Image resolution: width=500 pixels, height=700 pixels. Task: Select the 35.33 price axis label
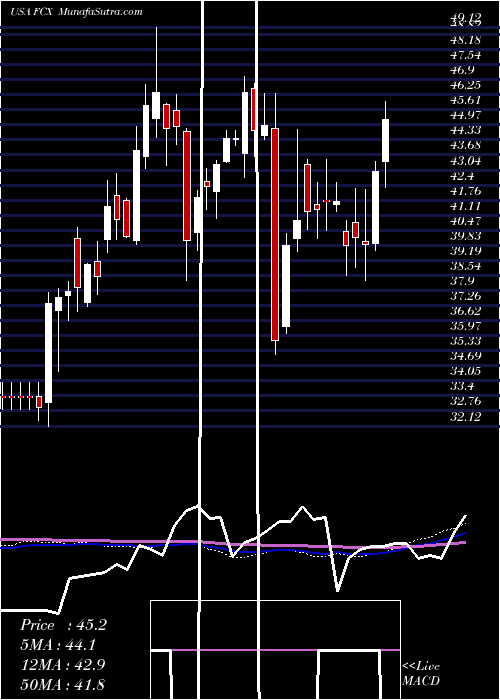(x=466, y=342)
